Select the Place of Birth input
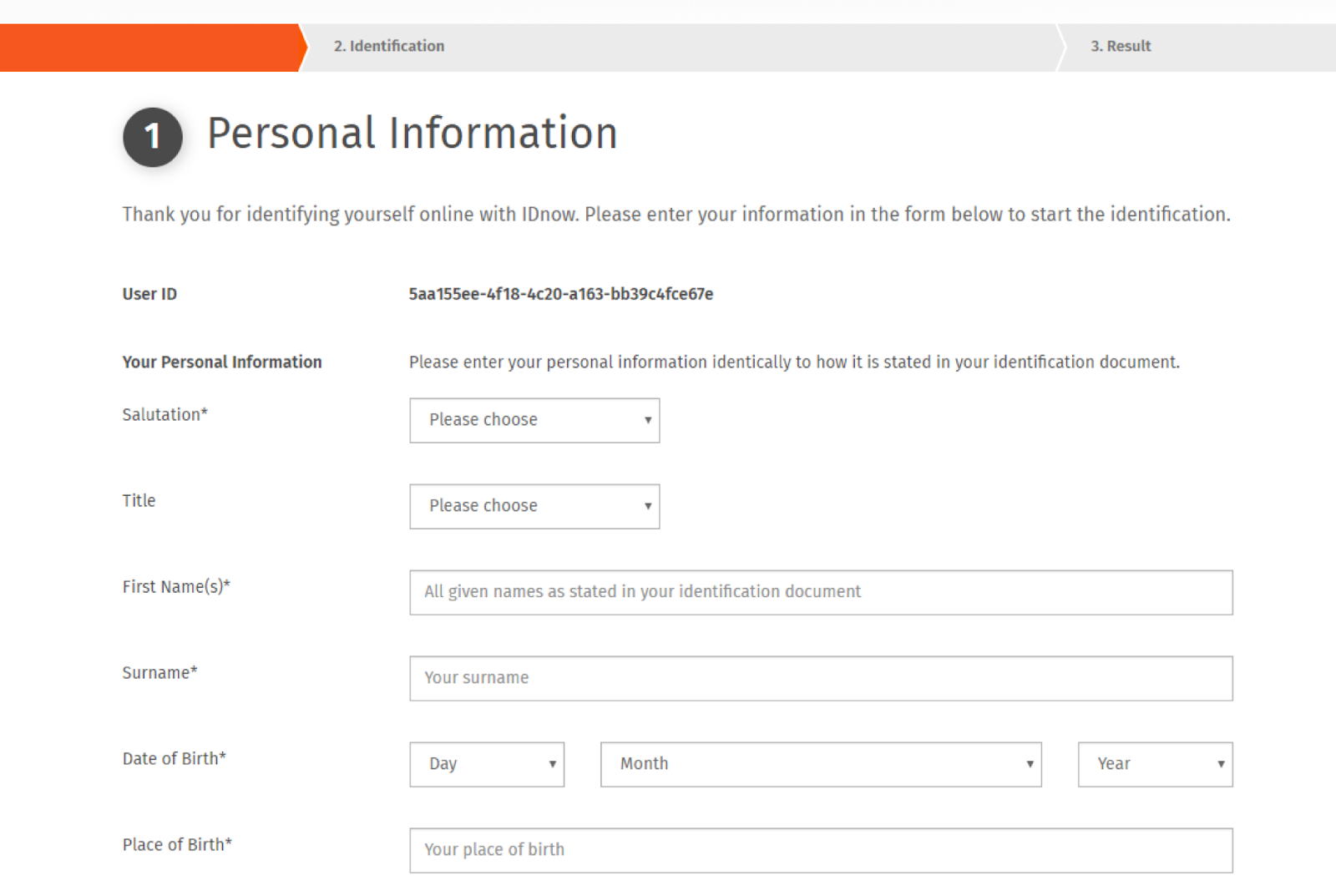Screen dimensions: 1336x896 [x=821, y=850]
